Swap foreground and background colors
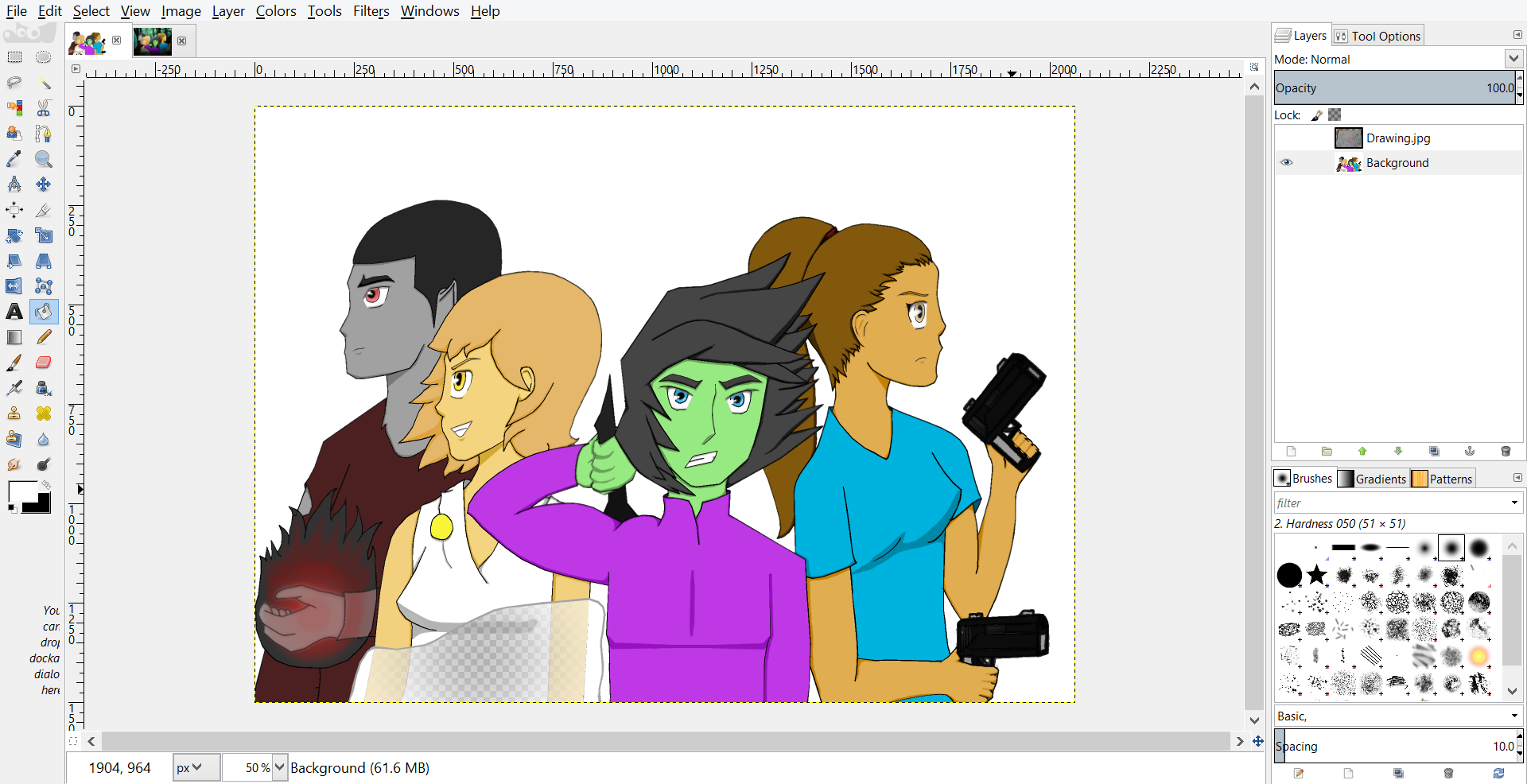1527x784 pixels. click(46, 484)
